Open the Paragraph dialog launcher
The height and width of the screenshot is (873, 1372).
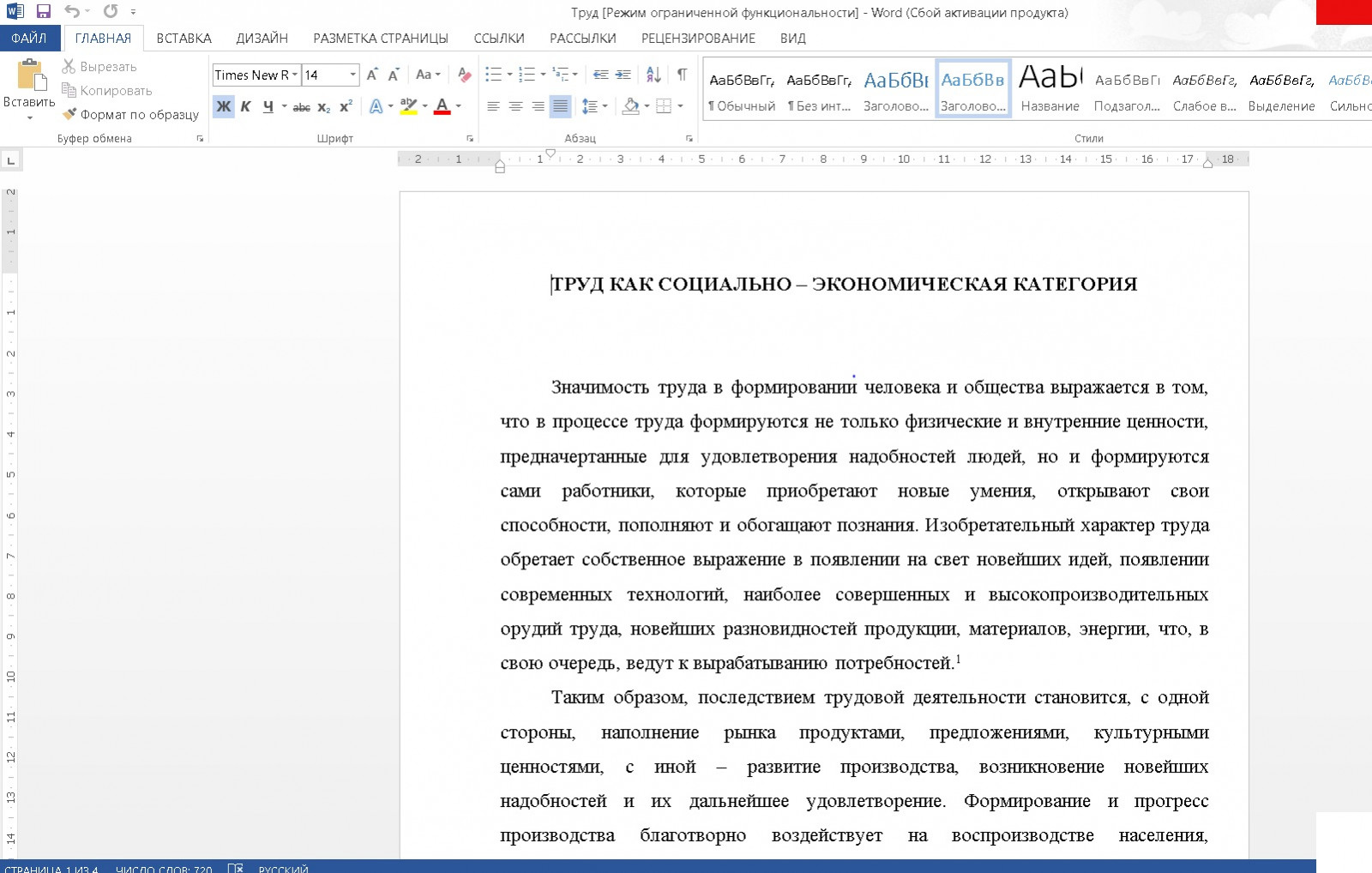pyautogui.click(x=689, y=138)
